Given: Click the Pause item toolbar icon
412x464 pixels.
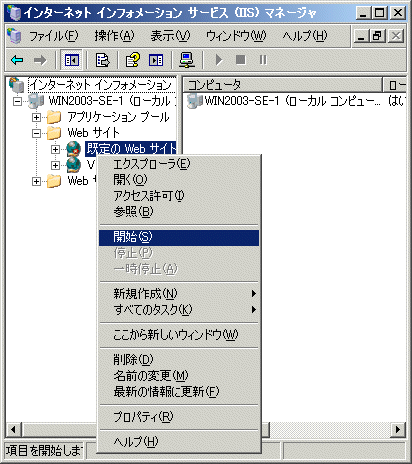Looking at the screenshot, I should (263, 60).
